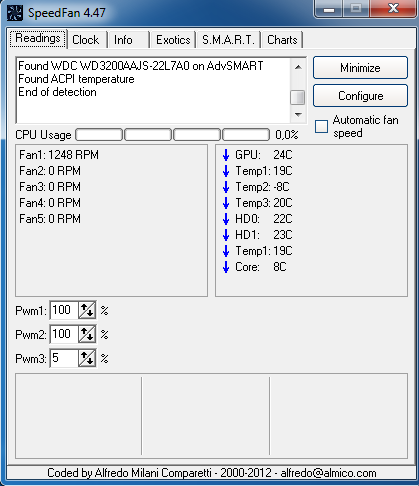Click the arrow icon beside Temp3: 20C

pyautogui.click(x=226, y=203)
